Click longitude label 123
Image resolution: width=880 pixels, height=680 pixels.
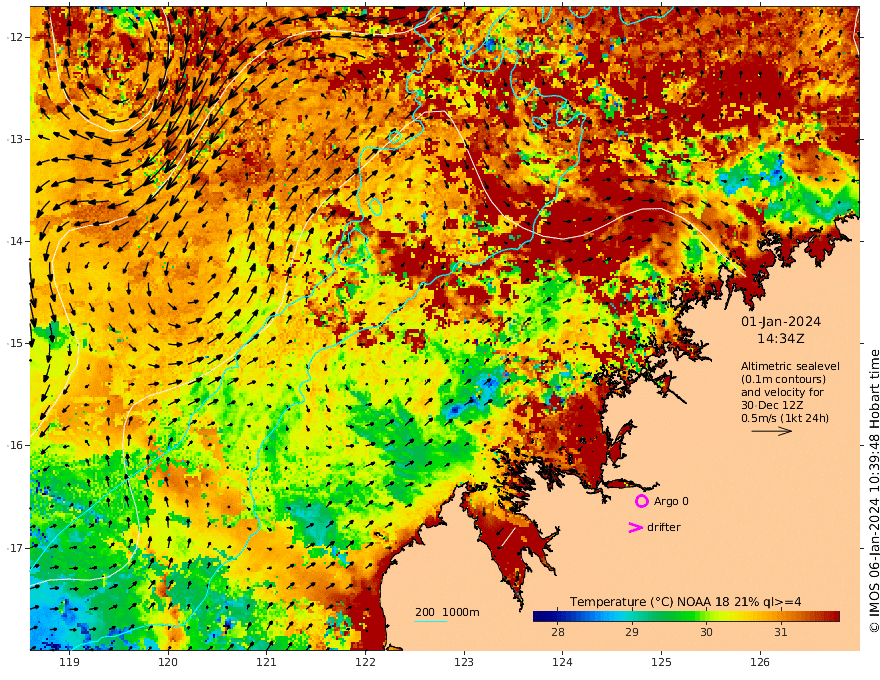464,663
